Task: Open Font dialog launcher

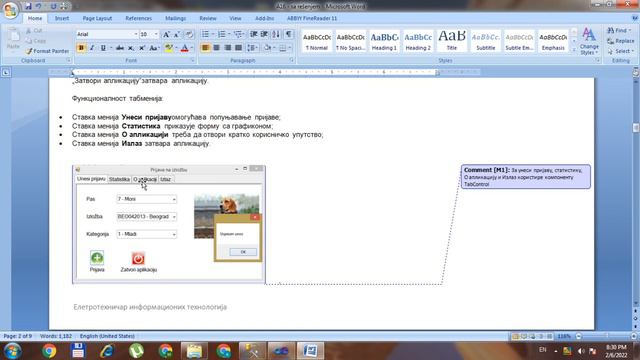Action: click(192, 60)
